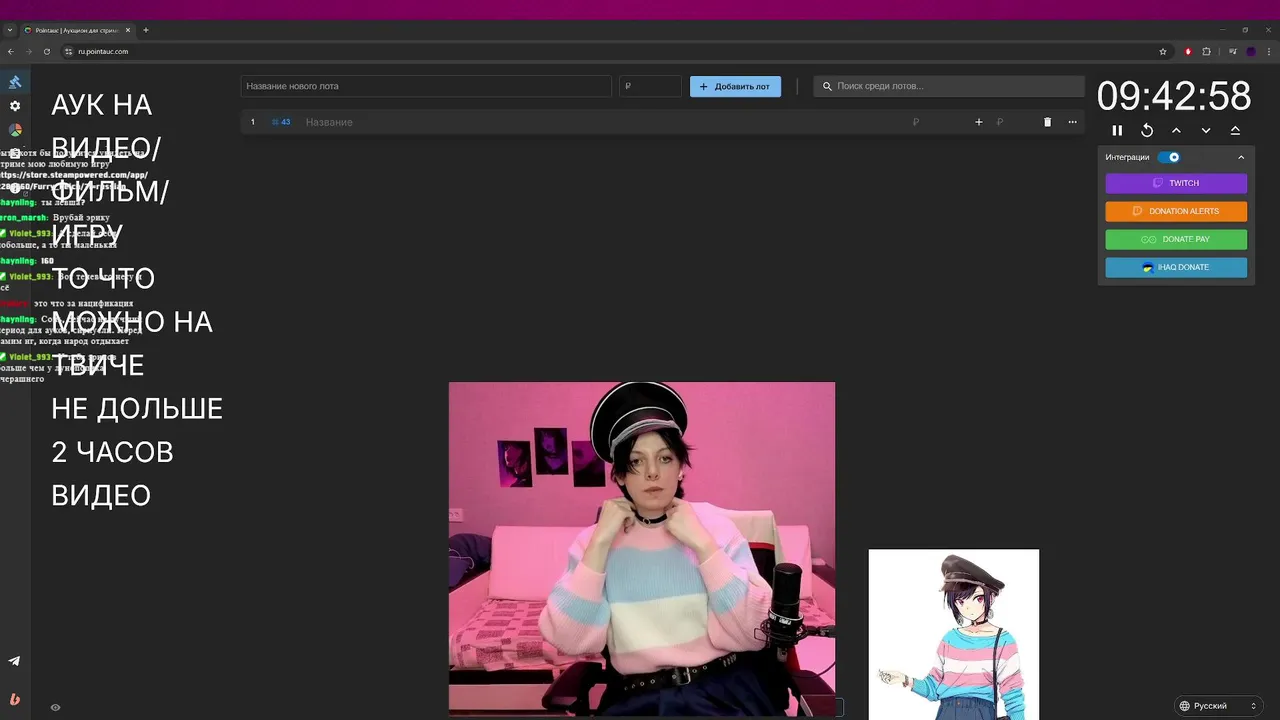Open the auction gavel page in sidebar

coord(15,81)
